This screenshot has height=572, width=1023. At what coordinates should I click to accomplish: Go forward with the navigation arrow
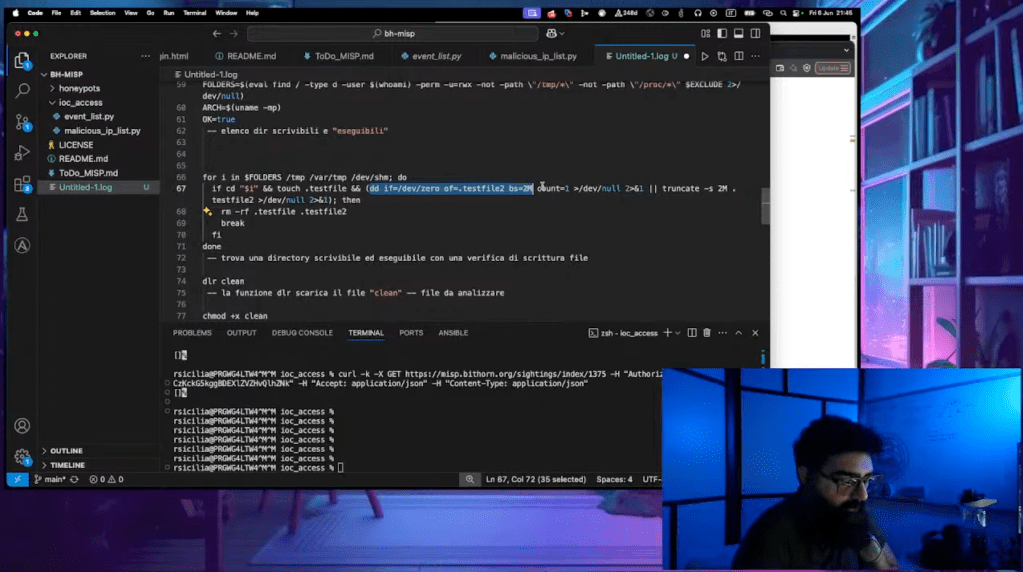click(x=234, y=33)
